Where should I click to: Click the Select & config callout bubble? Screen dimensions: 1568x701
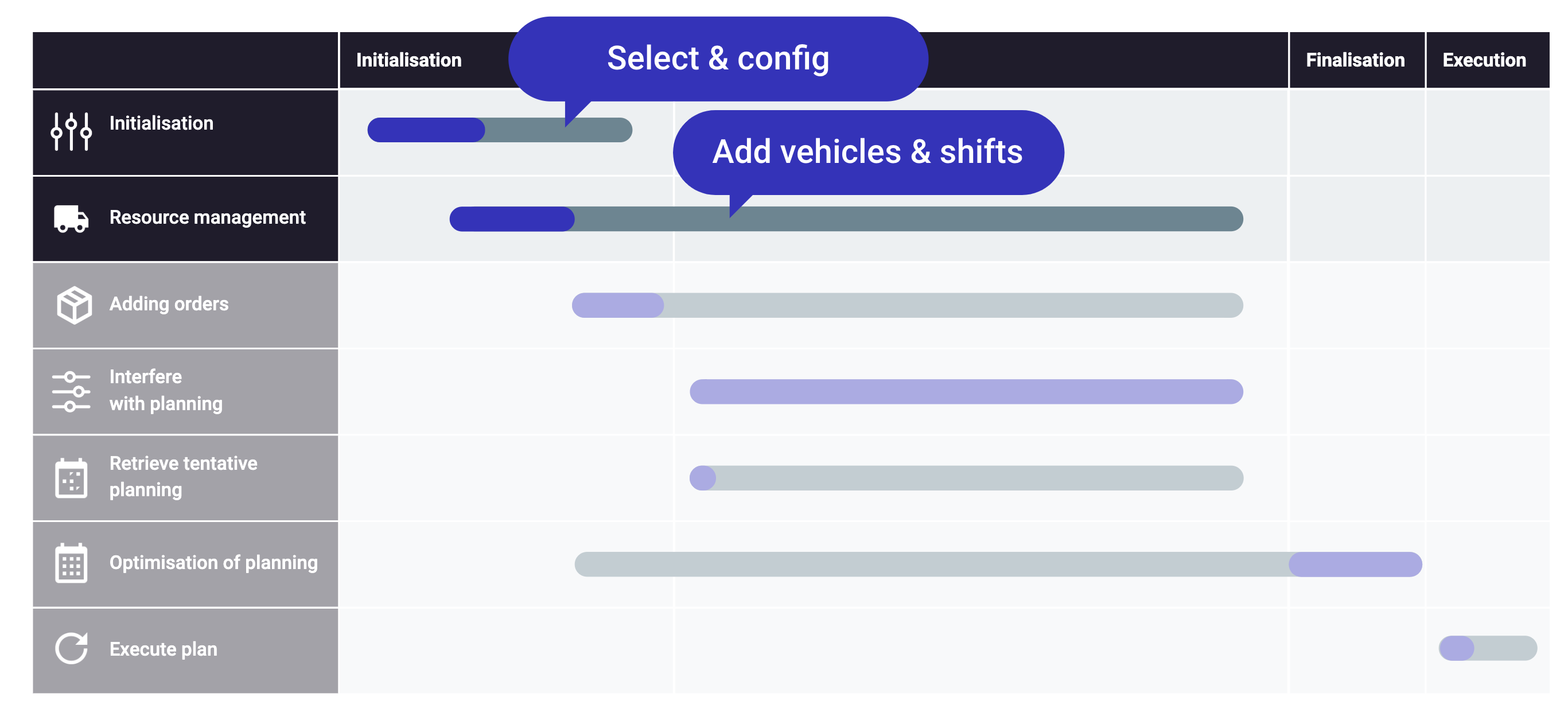click(x=718, y=59)
